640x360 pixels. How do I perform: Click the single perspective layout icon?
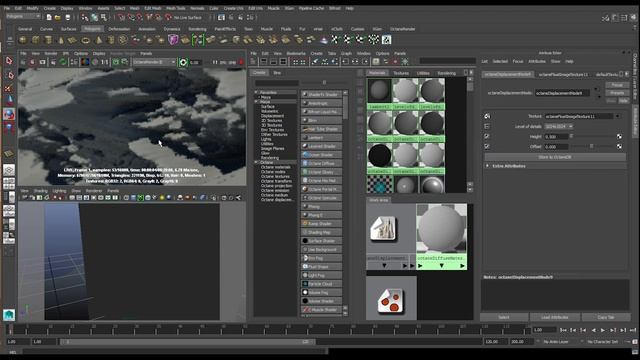(9, 170)
